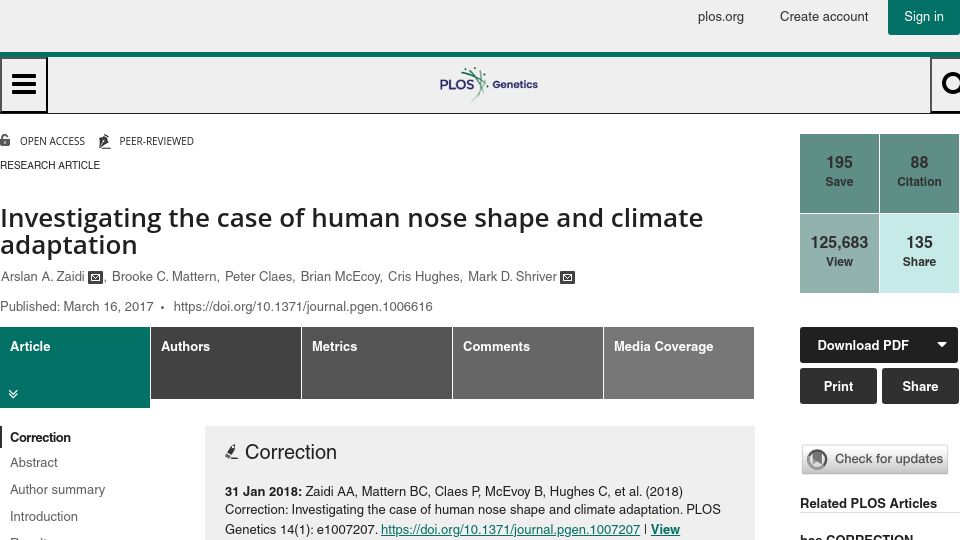Click the Check for updates button
Viewport: 960px width, 540px height.
pos(875,459)
